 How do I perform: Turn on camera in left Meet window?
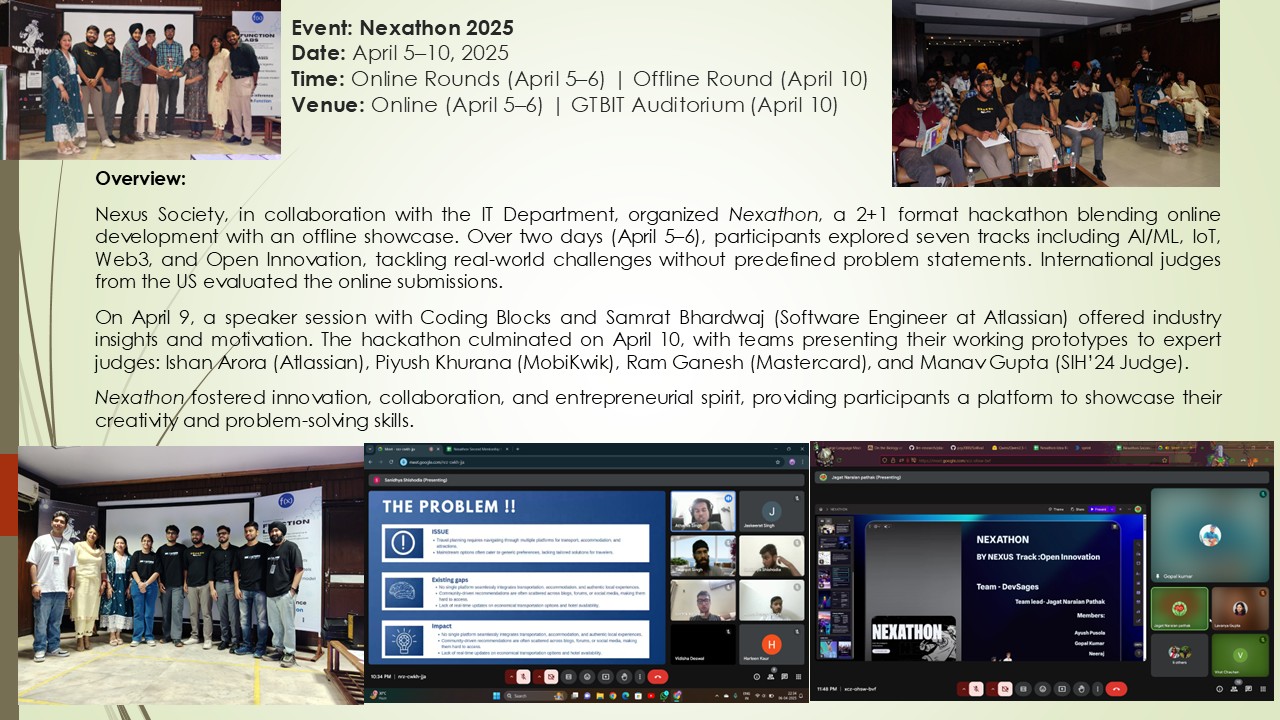pos(550,676)
